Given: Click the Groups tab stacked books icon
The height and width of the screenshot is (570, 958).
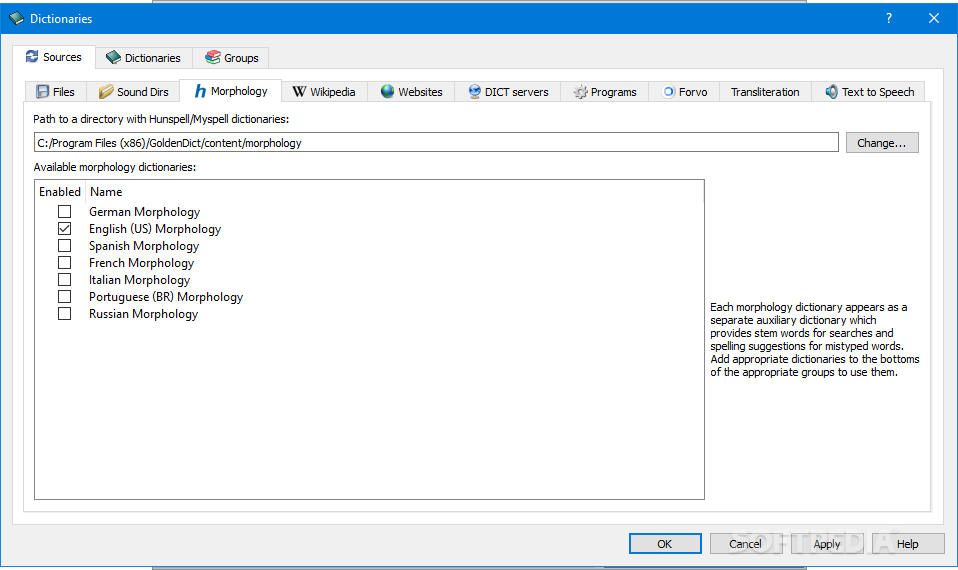Looking at the screenshot, I should click(213, 57).
